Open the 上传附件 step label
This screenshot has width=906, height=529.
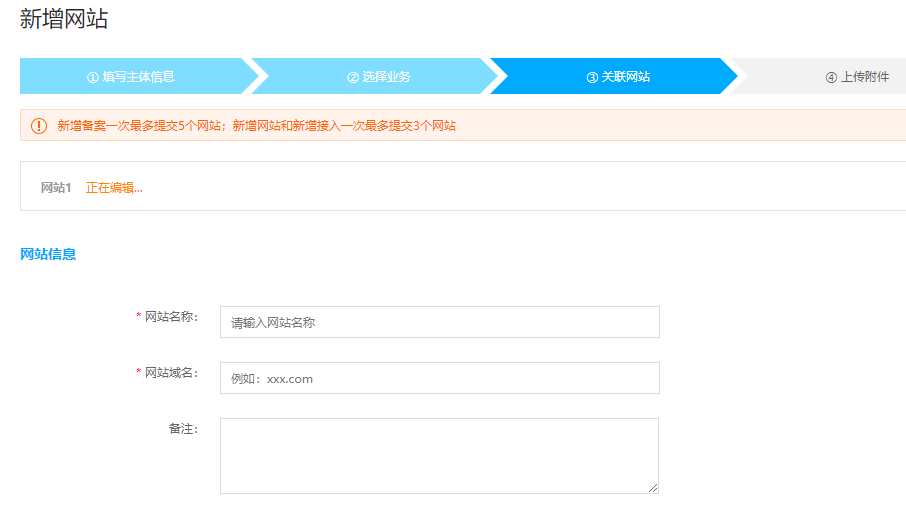pyautogui.click(x=864, y=77)
